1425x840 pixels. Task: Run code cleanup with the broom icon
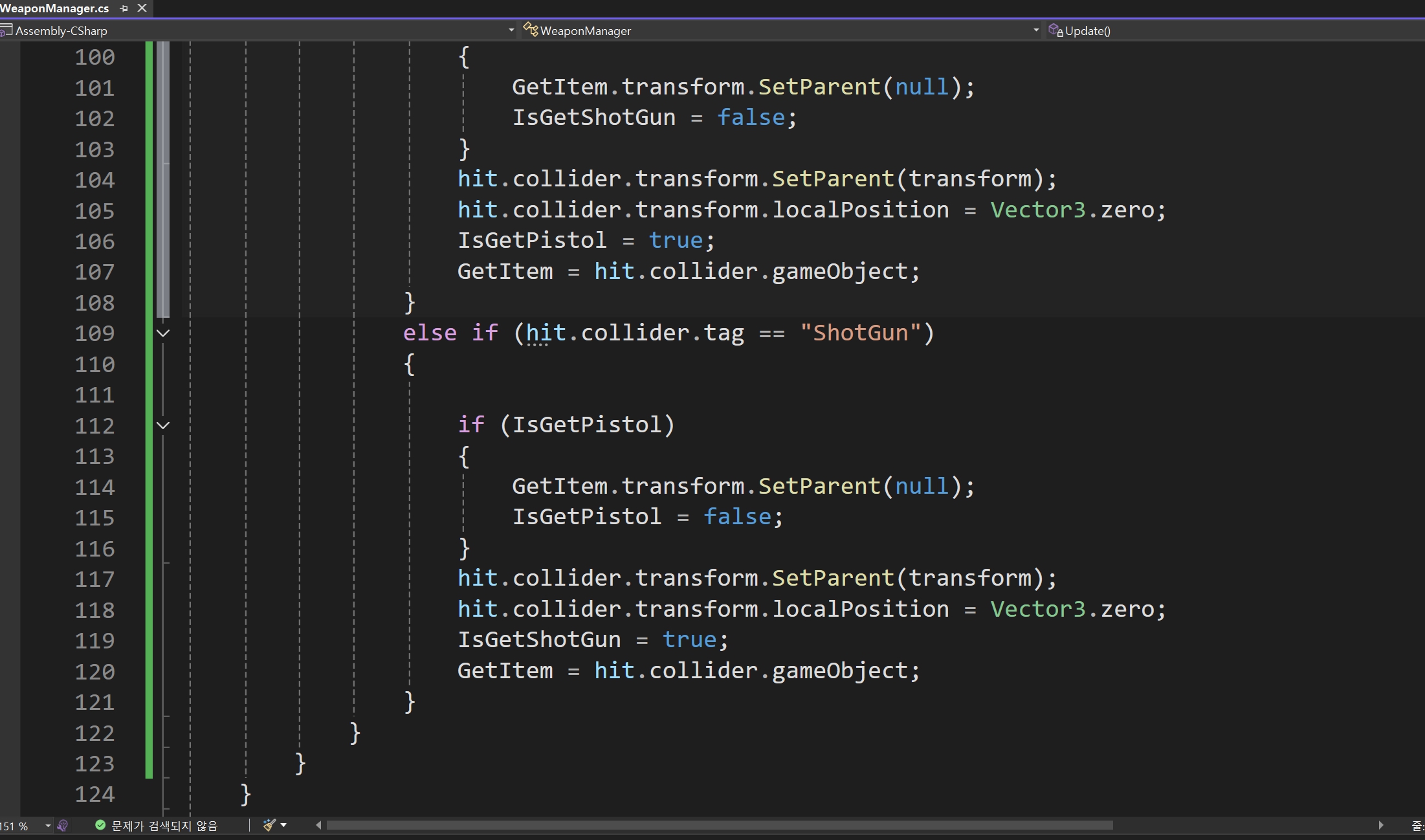[x=269, y=825]
